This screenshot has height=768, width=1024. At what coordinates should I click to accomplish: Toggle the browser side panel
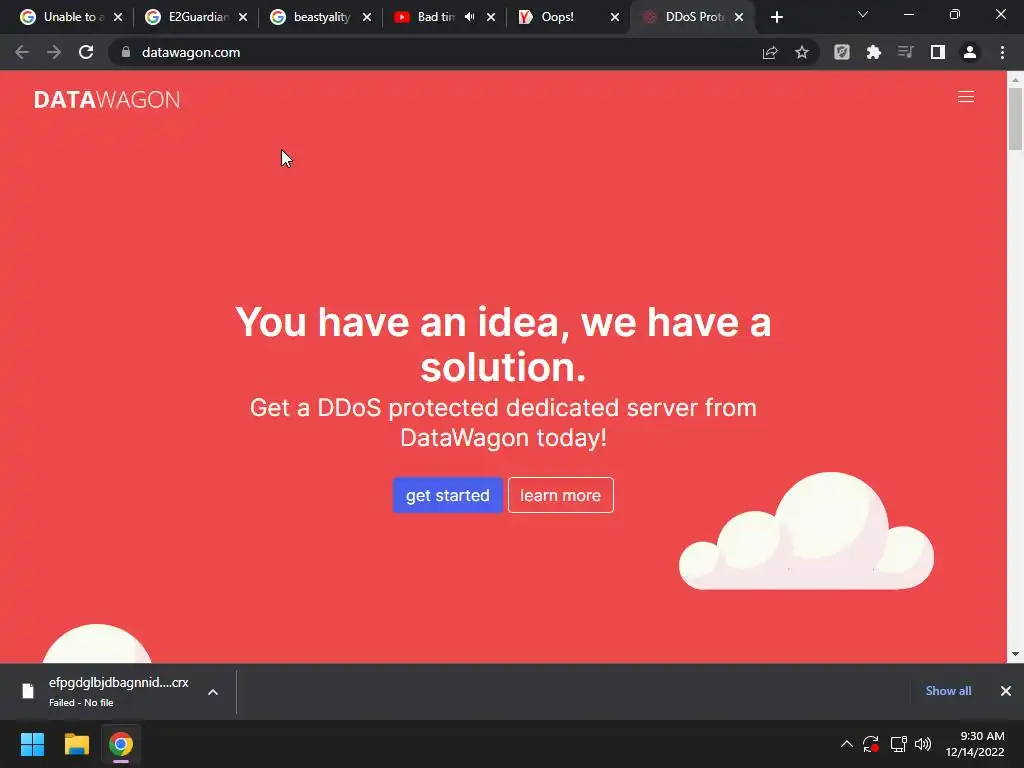pyautogui.click(x=938, y=52)
